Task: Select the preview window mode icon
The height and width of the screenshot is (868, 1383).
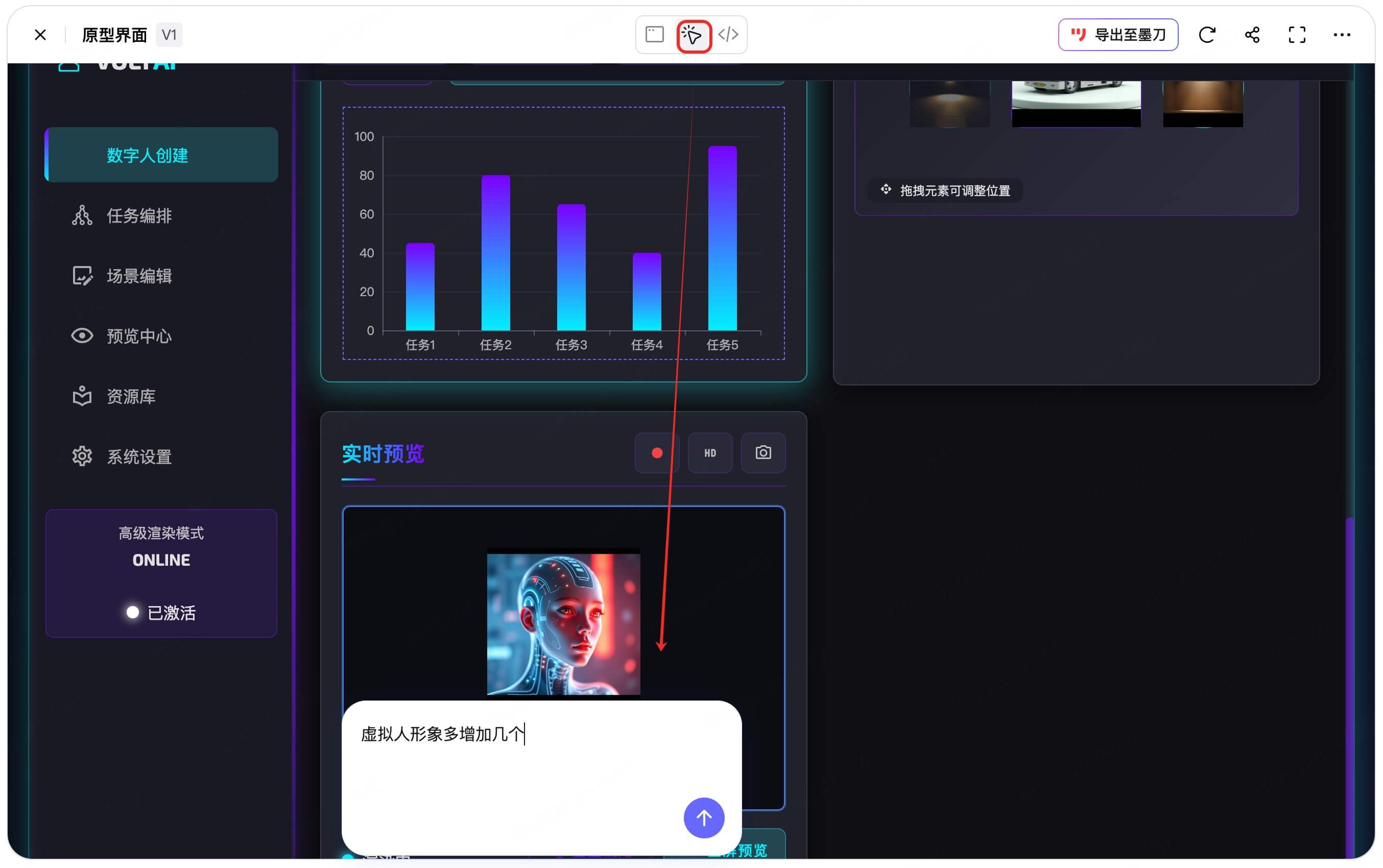Action: coord(654,34)
